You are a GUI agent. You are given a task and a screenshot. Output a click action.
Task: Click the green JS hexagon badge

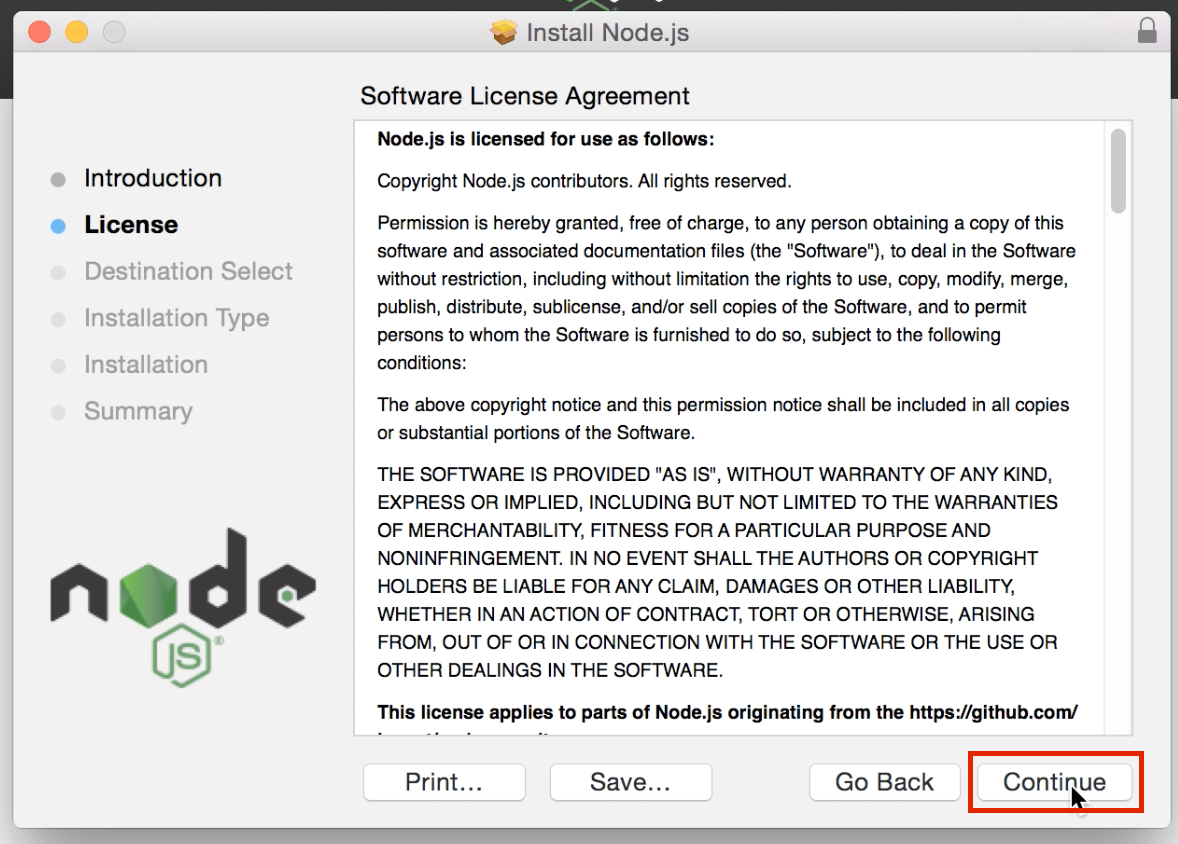[x=181, y=656]
